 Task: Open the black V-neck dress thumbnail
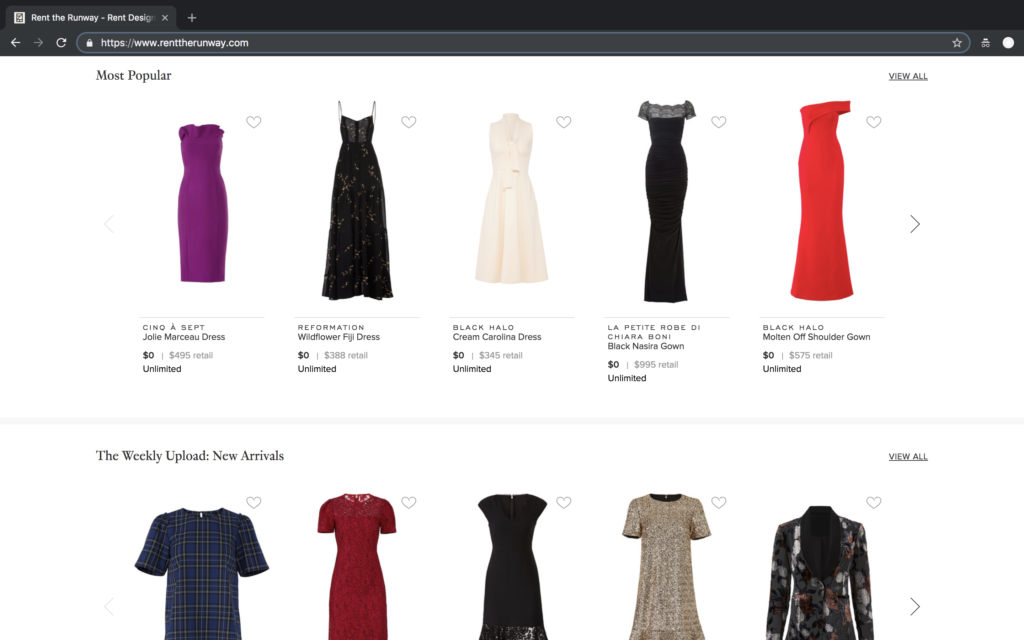(512, 567)
